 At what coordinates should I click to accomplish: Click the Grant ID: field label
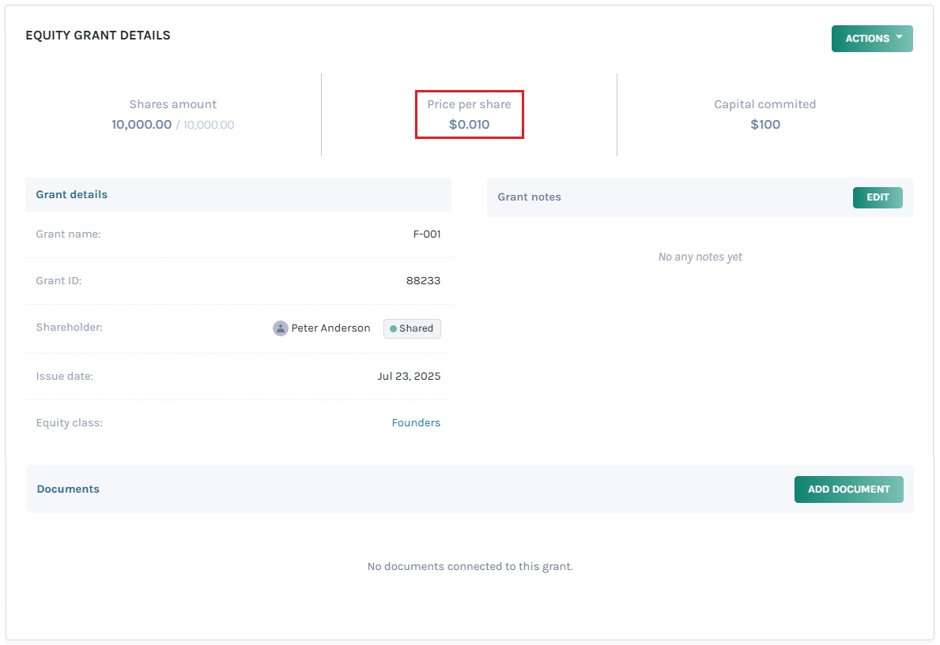coord(58,281)
